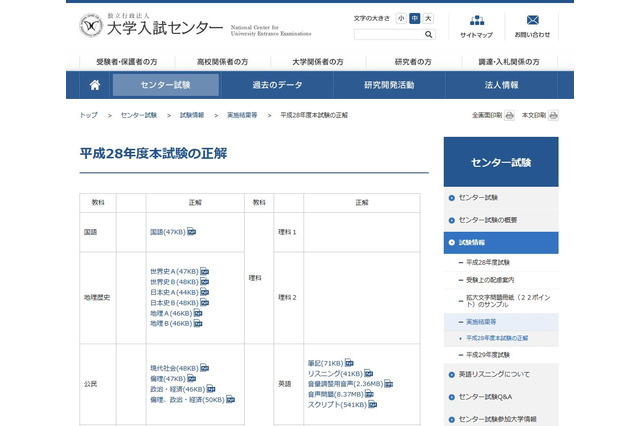Open the お問い合わせ mail icon

[x=532, y=20]
